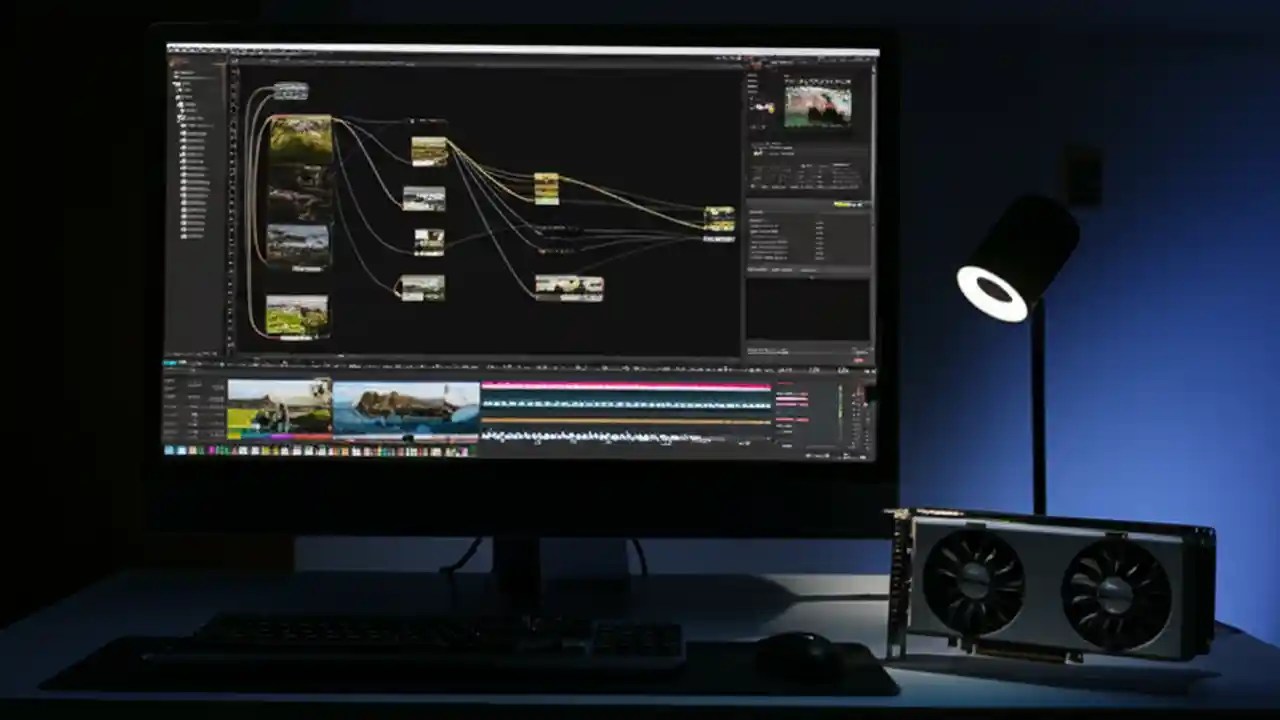Expand the properties section in the right panel
The height and width of the screenshot is (720, 1280).
tap(760, 210)
